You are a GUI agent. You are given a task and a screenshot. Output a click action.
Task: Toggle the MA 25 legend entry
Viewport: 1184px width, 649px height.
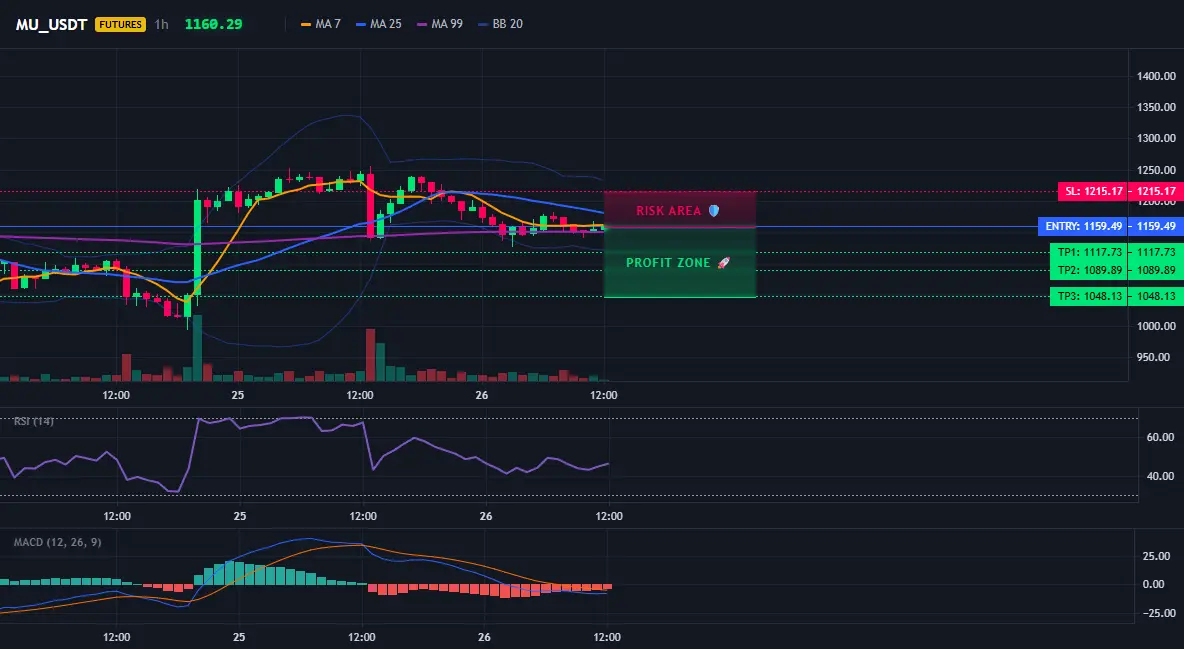[379, 24]
